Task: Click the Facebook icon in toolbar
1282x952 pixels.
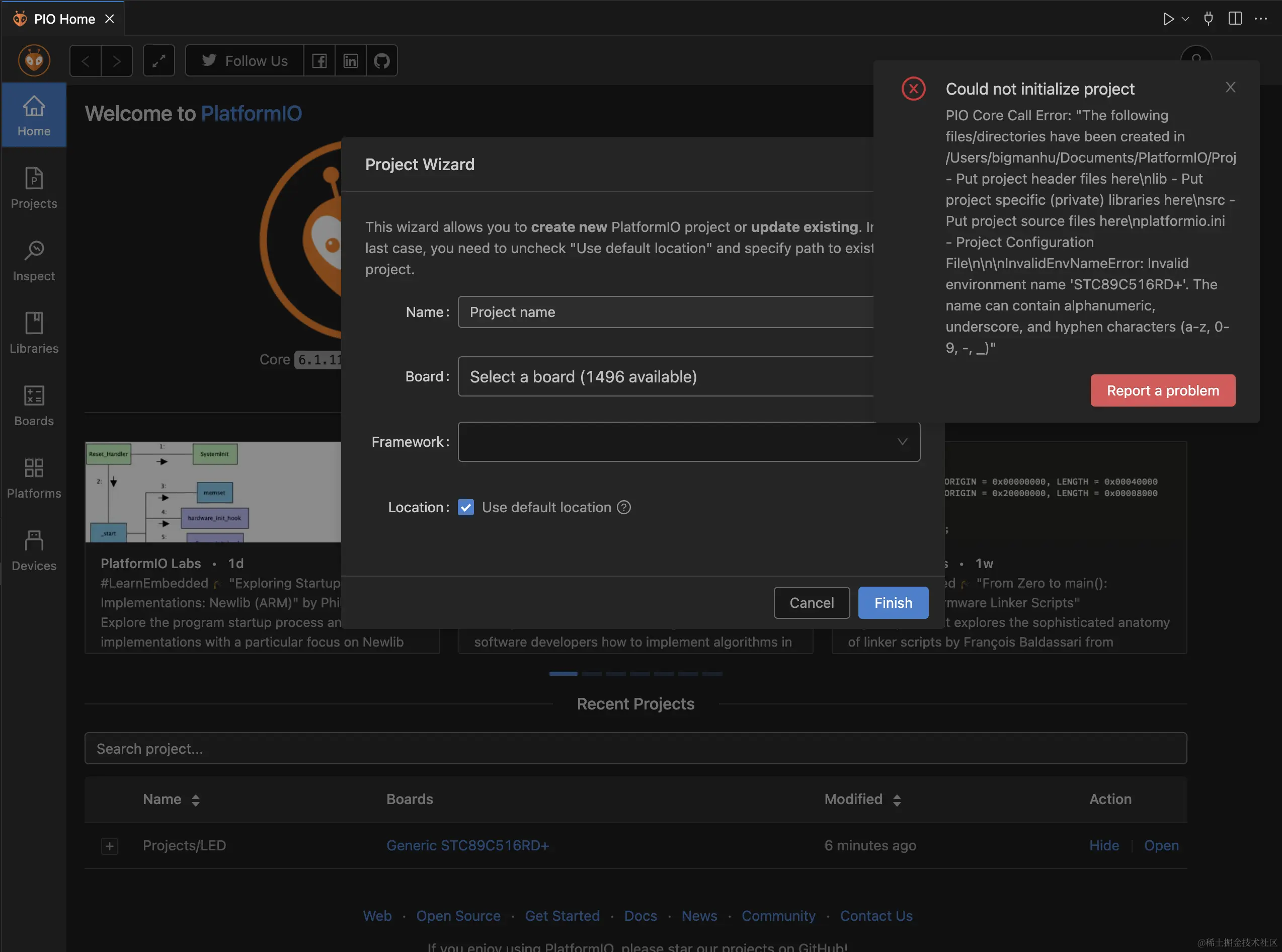Action: click(x=319, y=60)
